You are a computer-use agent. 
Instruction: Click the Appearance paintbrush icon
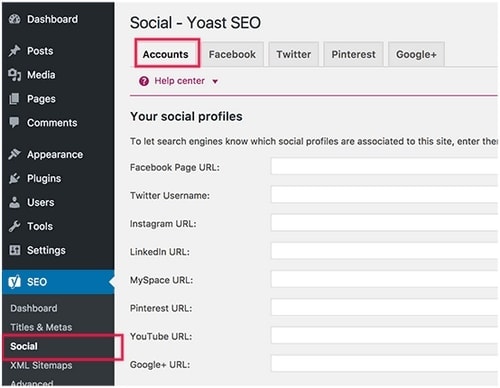15,154
